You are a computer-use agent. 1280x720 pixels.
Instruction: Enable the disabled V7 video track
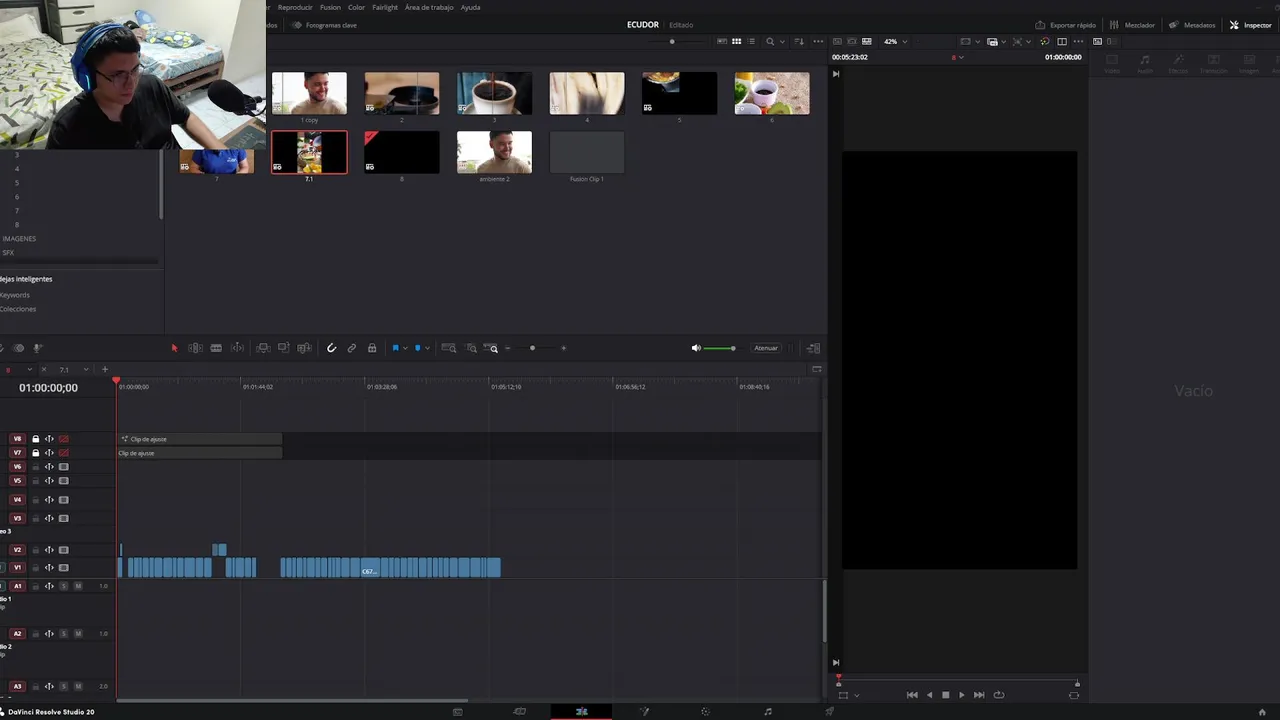[64, 453]
